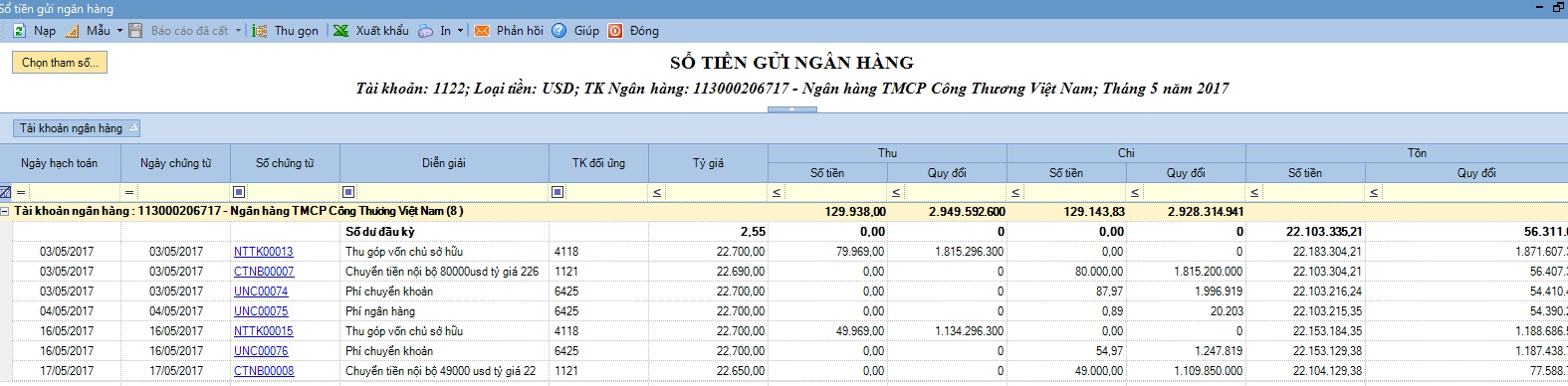The height and width of the screenshot is (386, 1568).
Task: Open the Báo cáo đã cất dropdown arrow
Action: click(239, 31)
